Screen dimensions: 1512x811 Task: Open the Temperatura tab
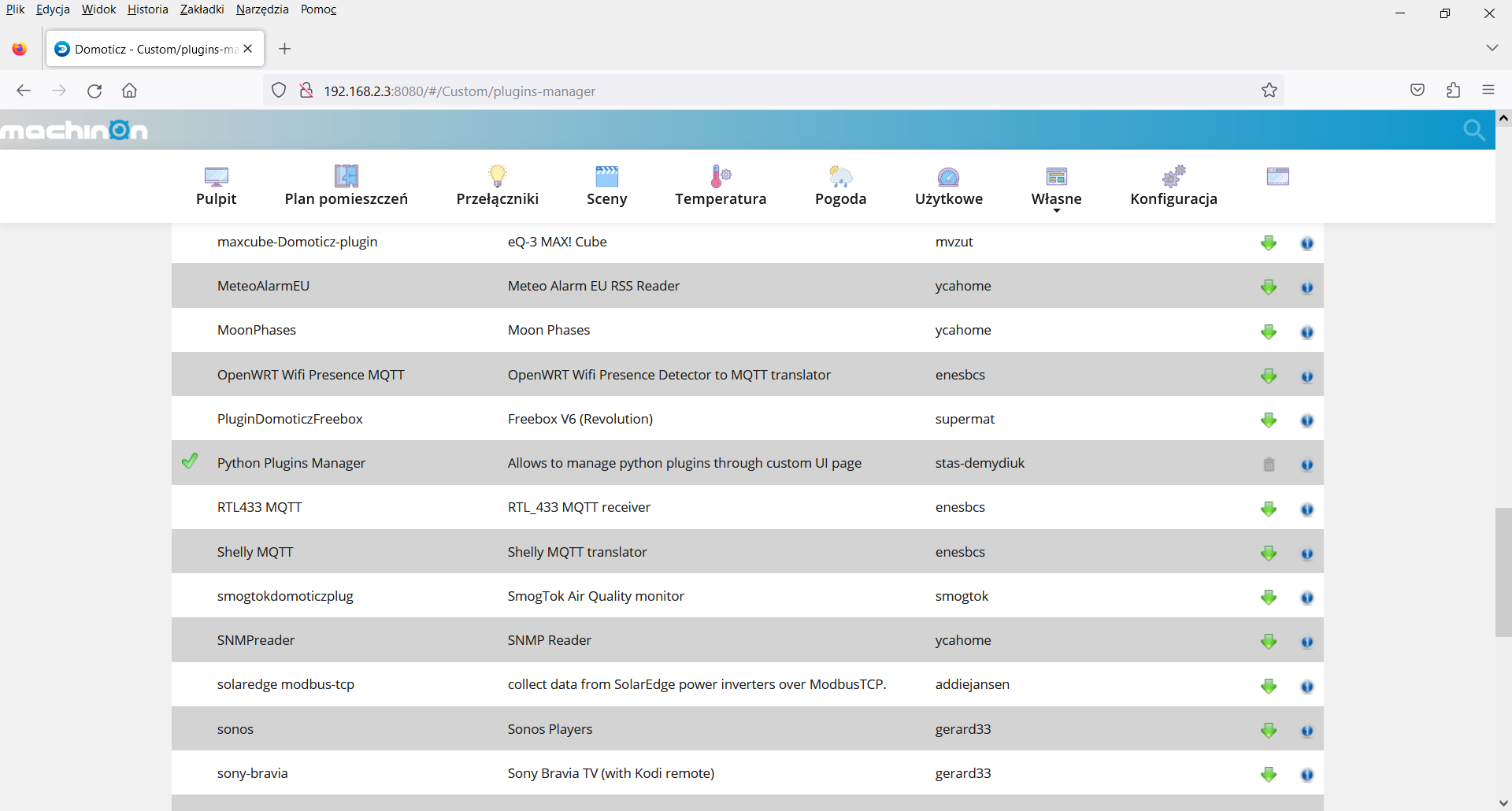pos(721,187)
